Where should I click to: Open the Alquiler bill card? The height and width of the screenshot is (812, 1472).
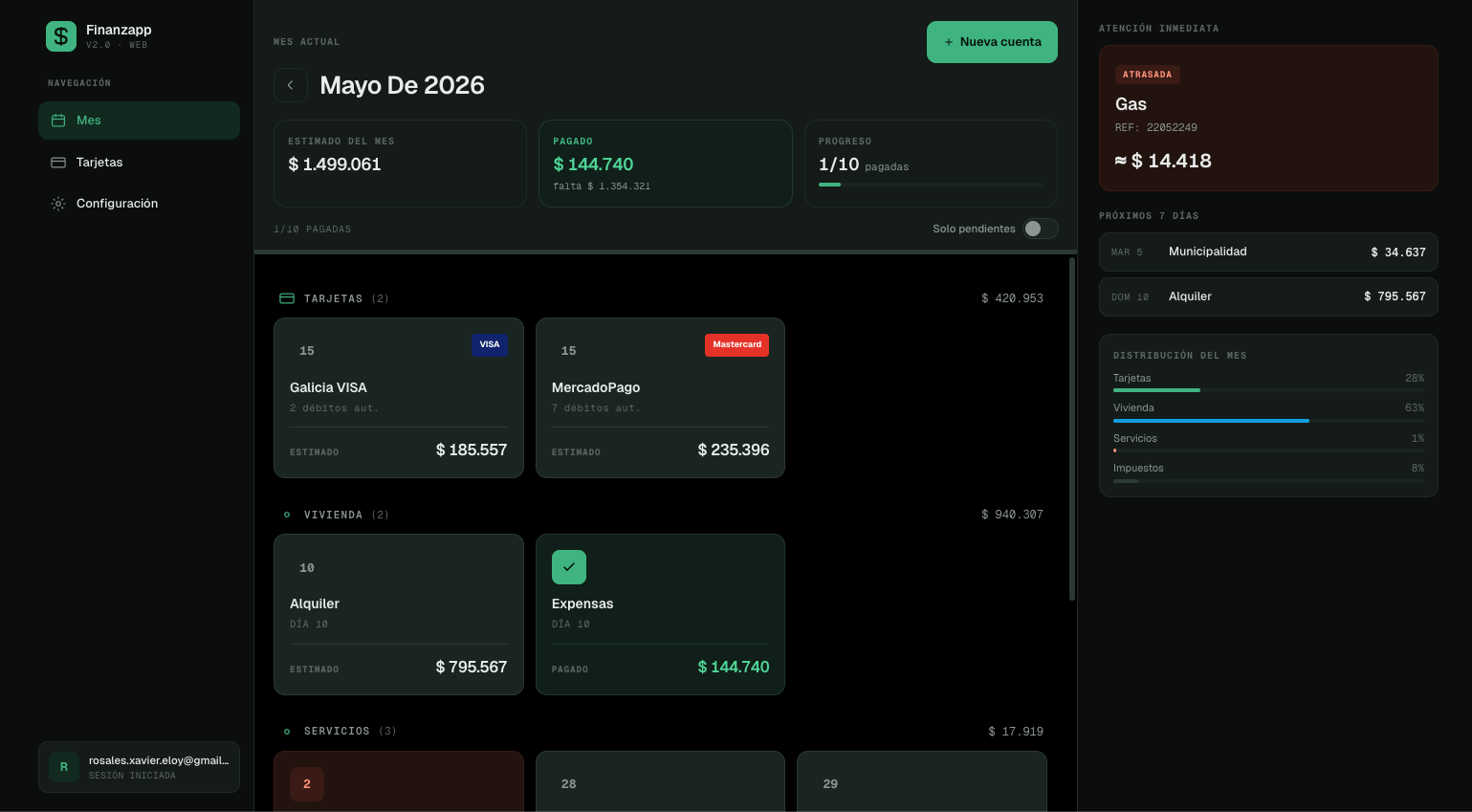coord(399,615)
